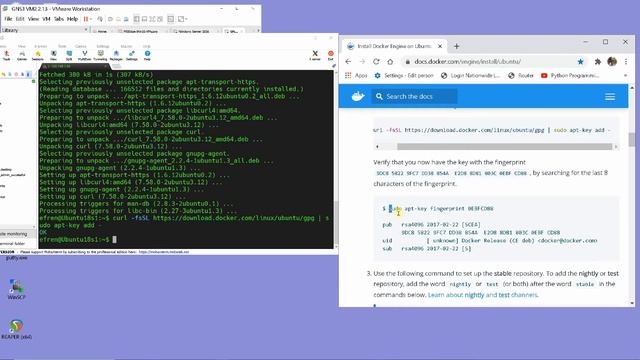Open the REAPER (x64) desktop icon
This screenshot has width=640, height=360.
pos(16,329)
